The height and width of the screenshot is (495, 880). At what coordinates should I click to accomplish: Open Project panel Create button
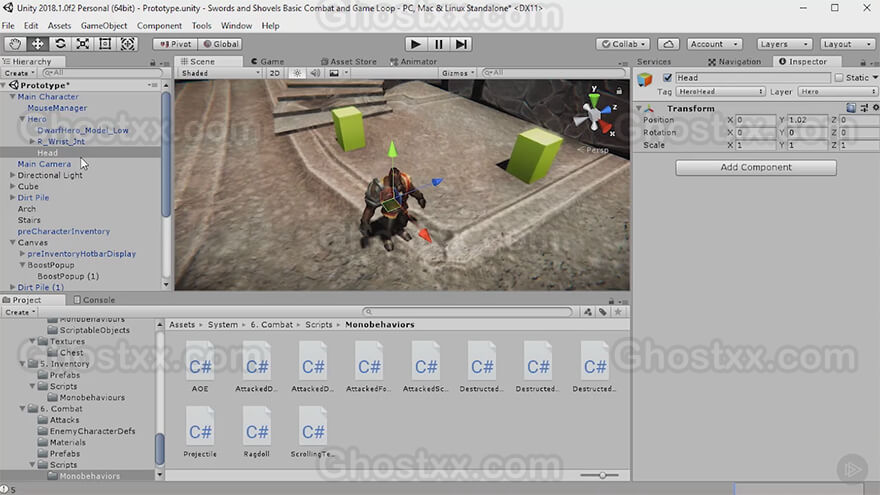(x=20, y=312)
